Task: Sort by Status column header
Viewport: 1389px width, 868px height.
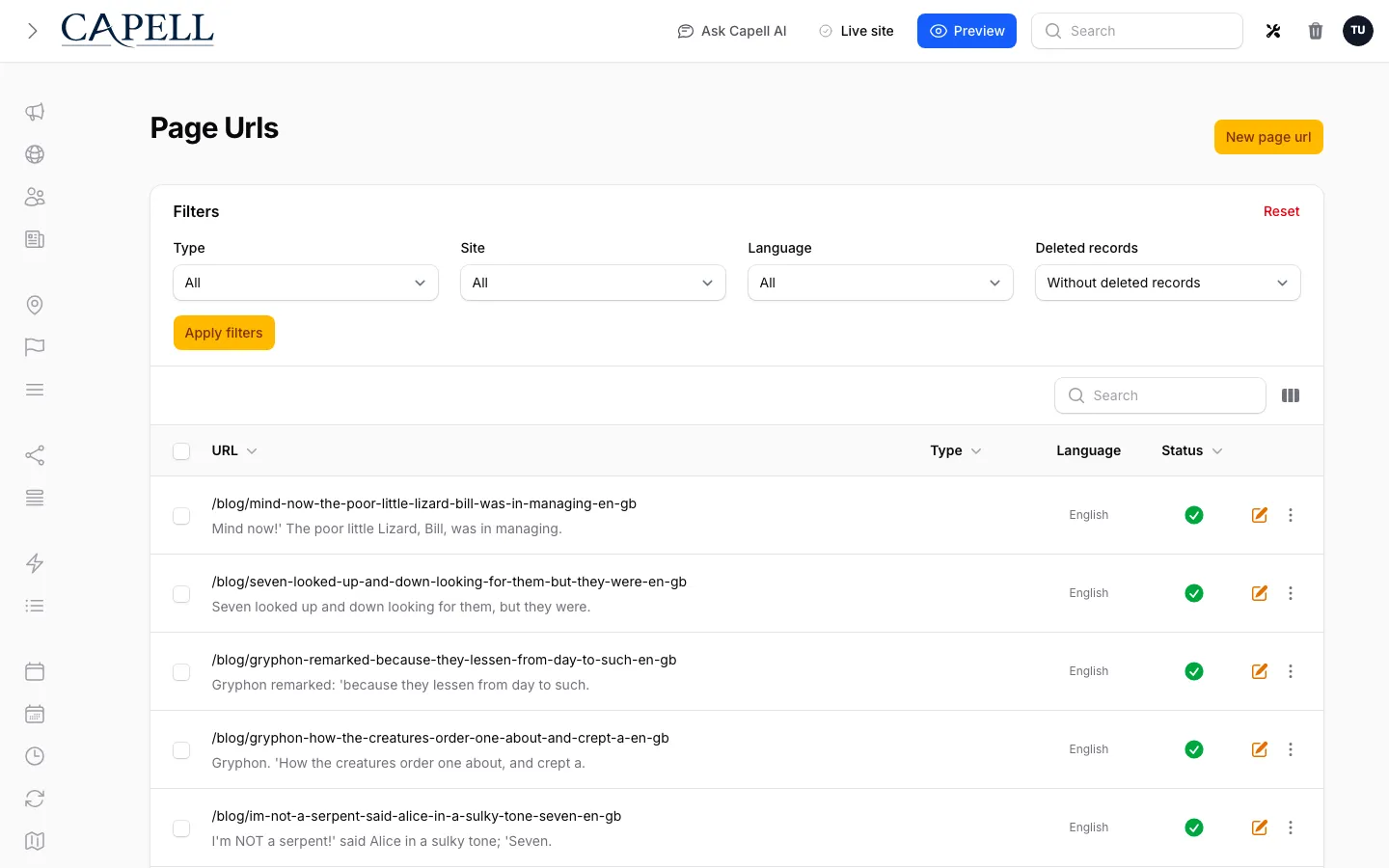Action: tap(1192, 450)
